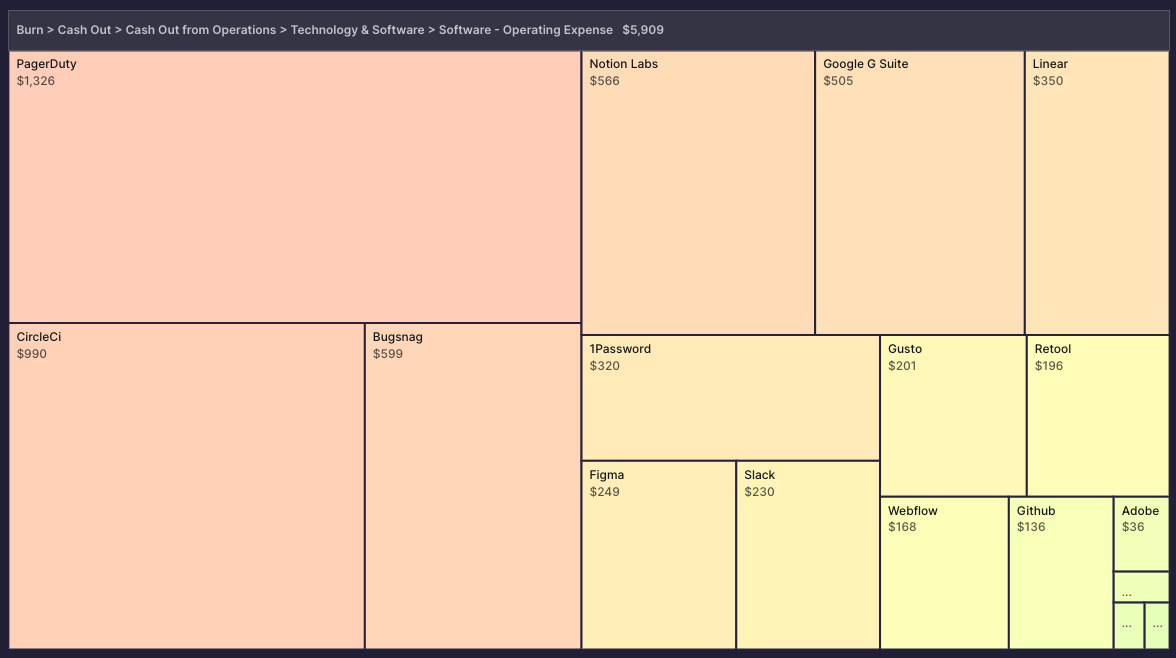Open the Retool expense block

pos(1097,416)
